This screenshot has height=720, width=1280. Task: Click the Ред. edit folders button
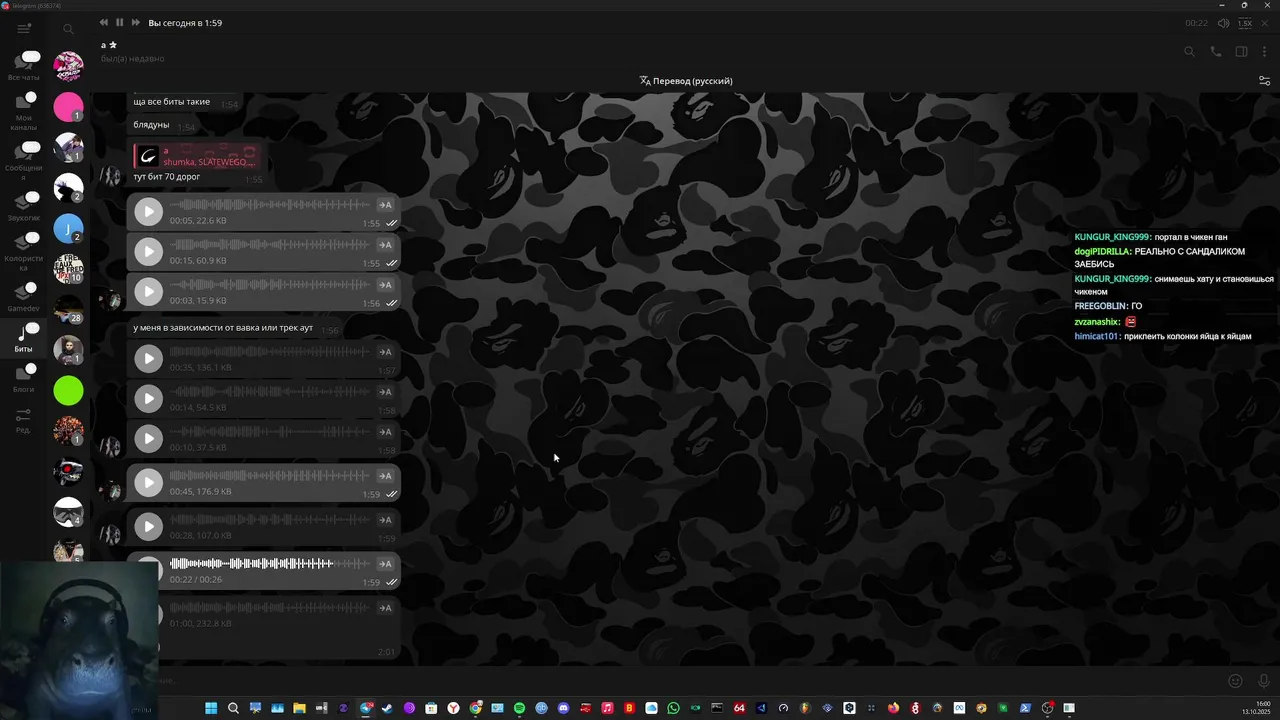[24, 420]
